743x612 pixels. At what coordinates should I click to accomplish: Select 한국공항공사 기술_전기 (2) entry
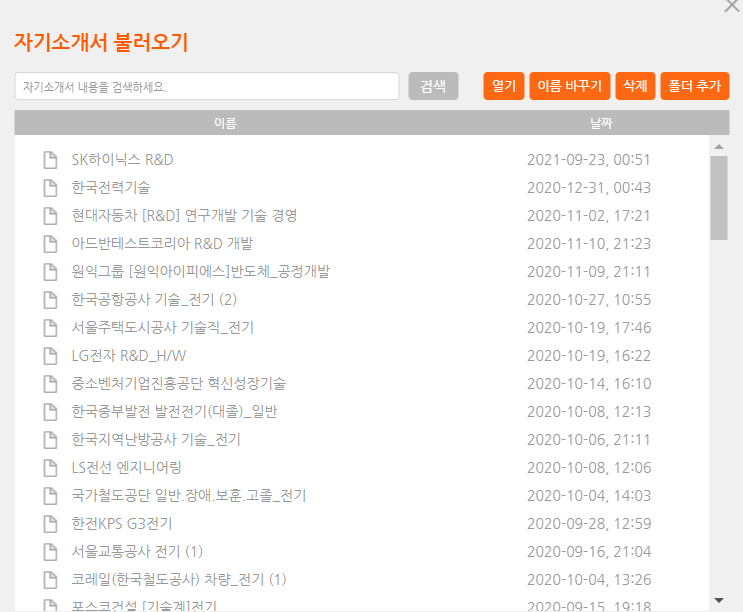pyautogui.click(x=154, y=300)
